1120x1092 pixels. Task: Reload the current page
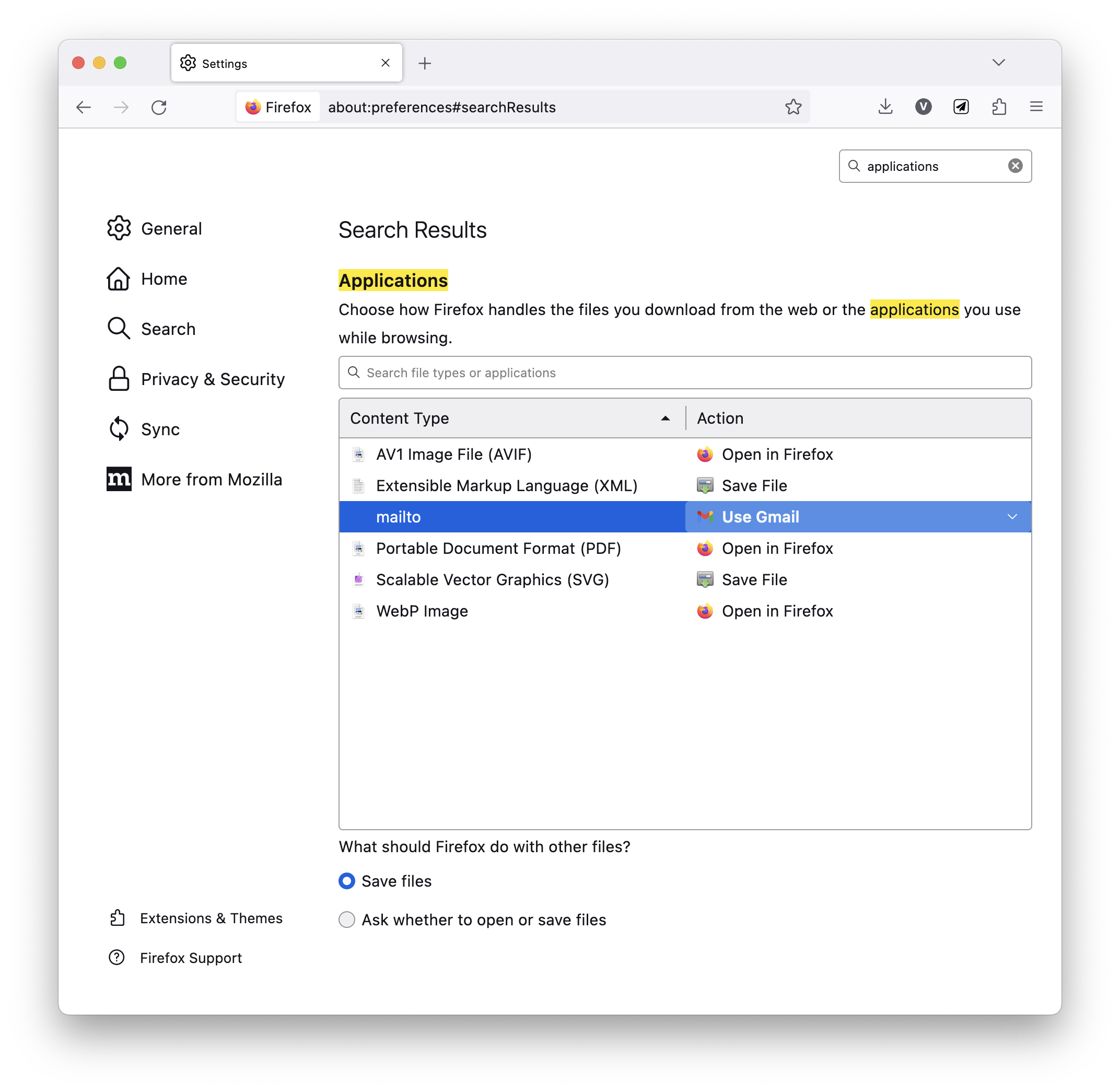[x=159, y=107]
